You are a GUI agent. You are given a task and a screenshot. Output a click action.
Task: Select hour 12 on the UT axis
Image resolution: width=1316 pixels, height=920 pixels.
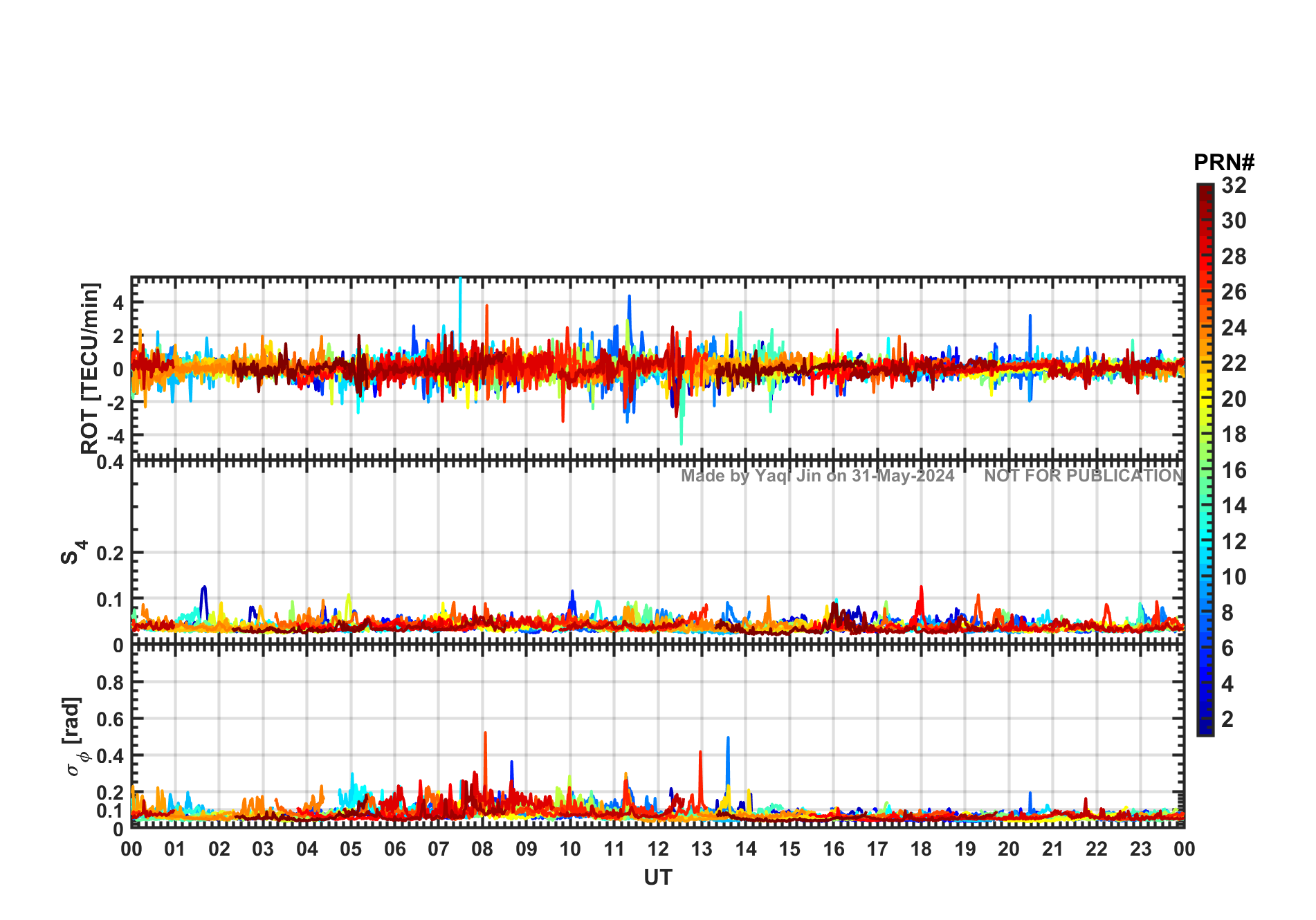coord(658,849)
